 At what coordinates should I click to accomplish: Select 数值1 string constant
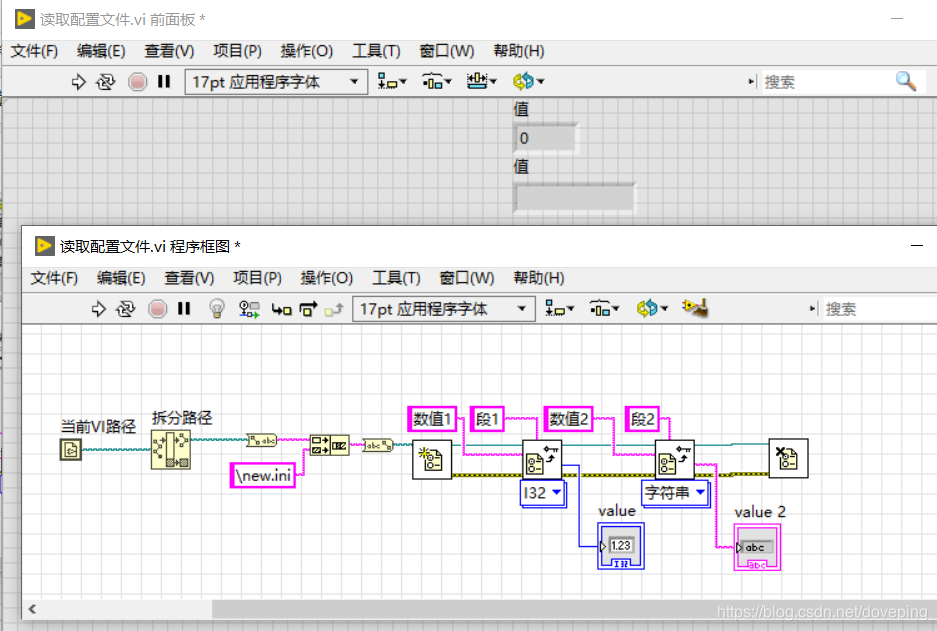pos(432,419)
